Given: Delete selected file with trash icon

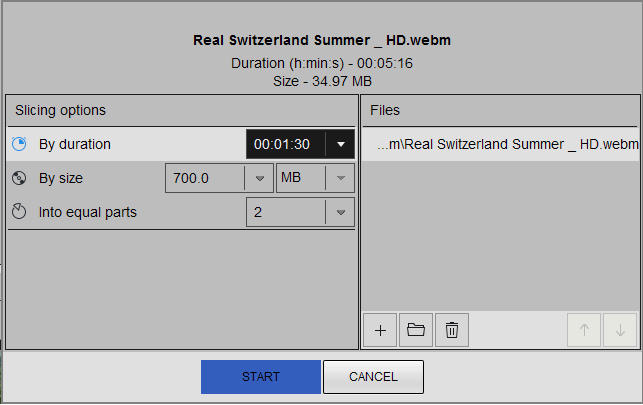Looking at the screenshot, I should point(452,330).
